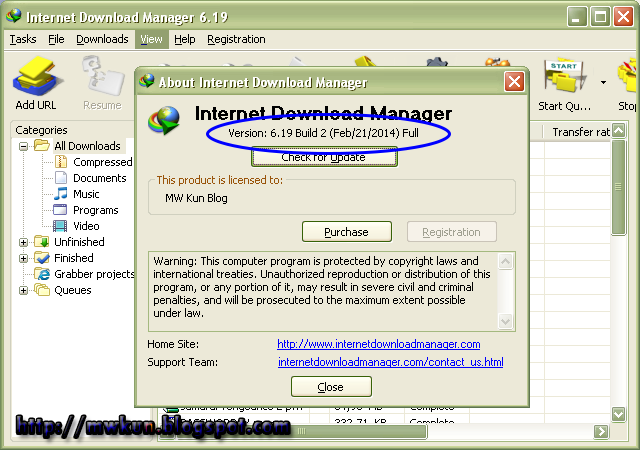640x450 pixels.
Task: Click the main window title bar IDM icon
Action: 13,16
